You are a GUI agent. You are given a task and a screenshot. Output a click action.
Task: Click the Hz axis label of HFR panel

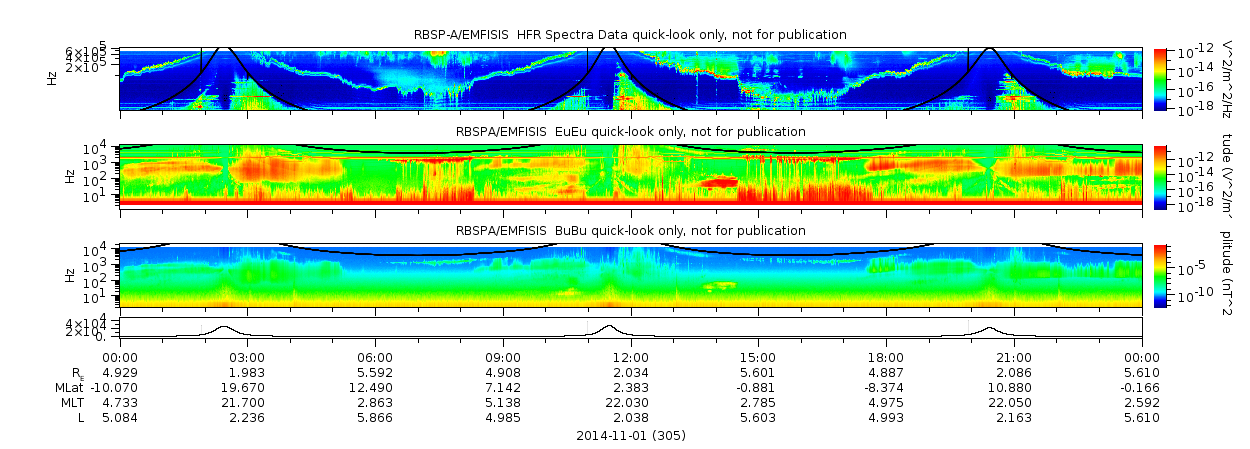pyautogui.click(x=52, y=78)
